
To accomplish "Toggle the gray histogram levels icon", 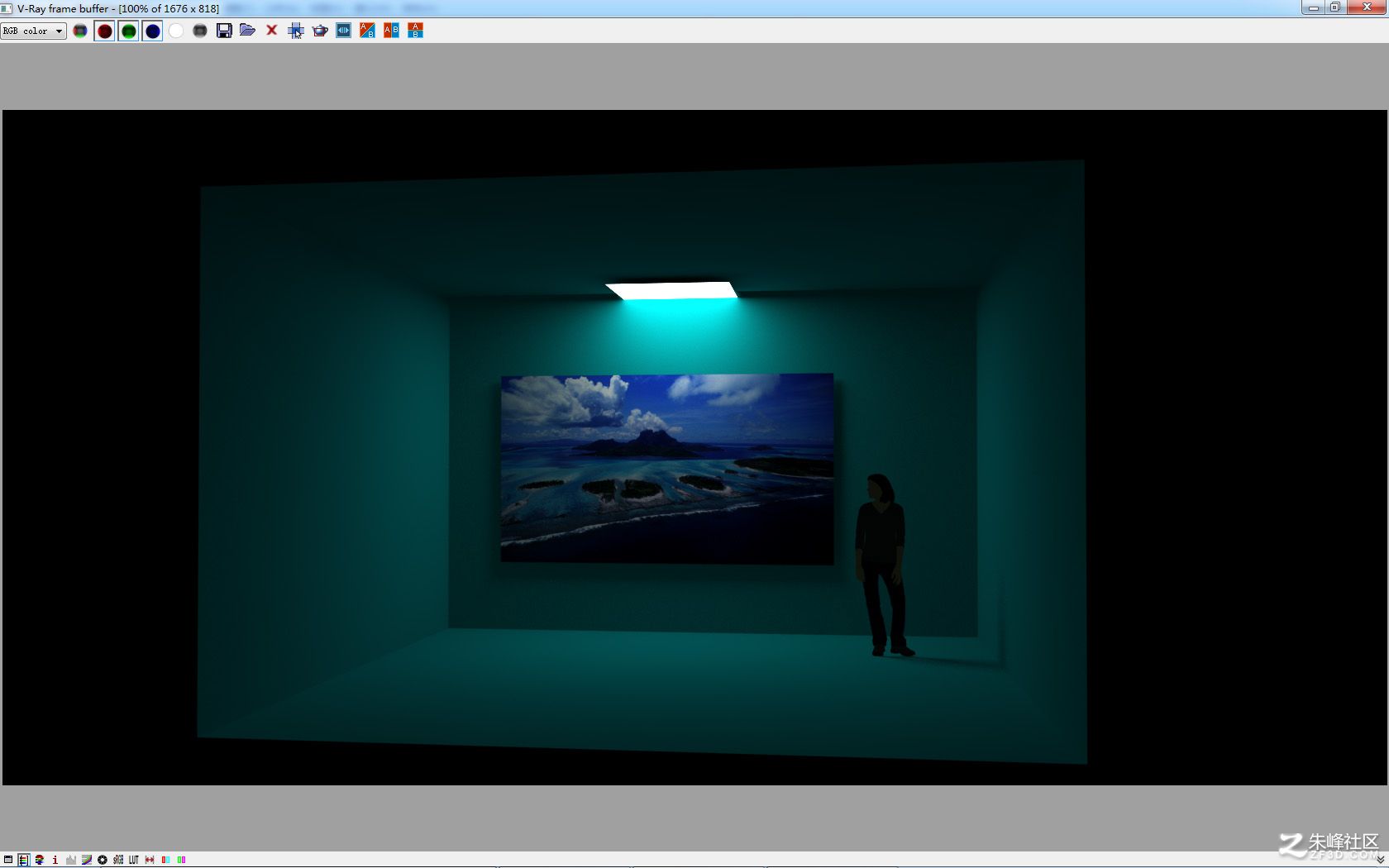I will tap(70, 860).
